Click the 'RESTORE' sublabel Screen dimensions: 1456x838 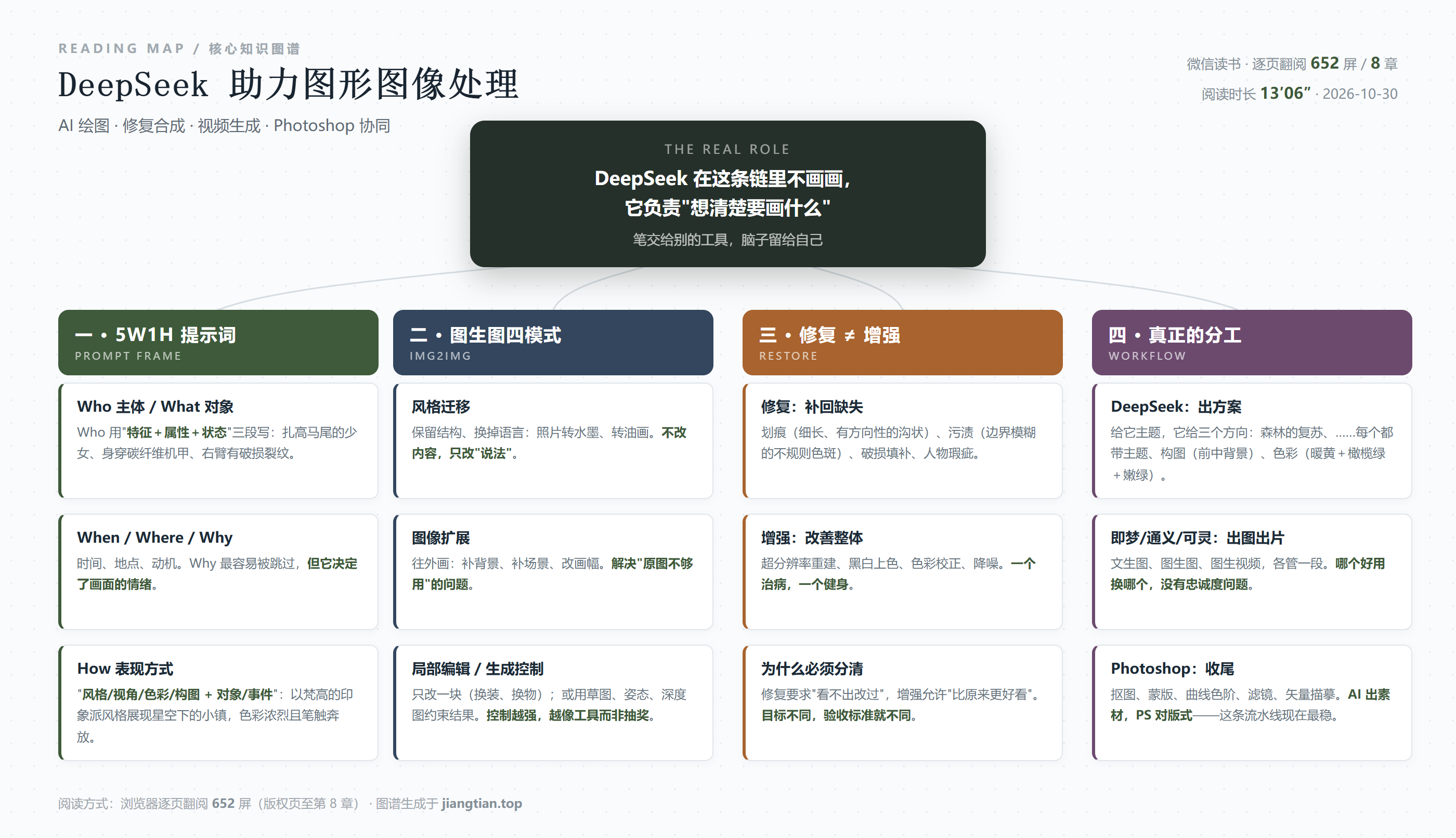click(x=788, y=356)
